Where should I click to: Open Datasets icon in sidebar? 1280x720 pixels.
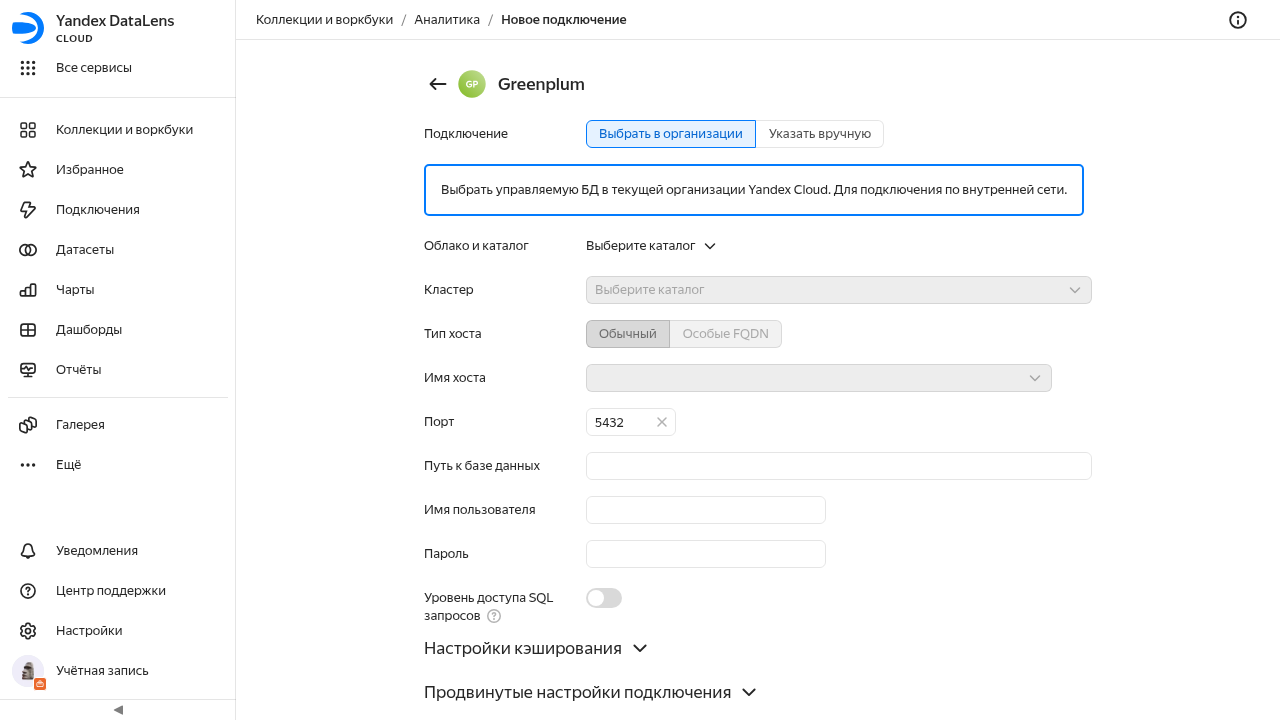point(28,250)
